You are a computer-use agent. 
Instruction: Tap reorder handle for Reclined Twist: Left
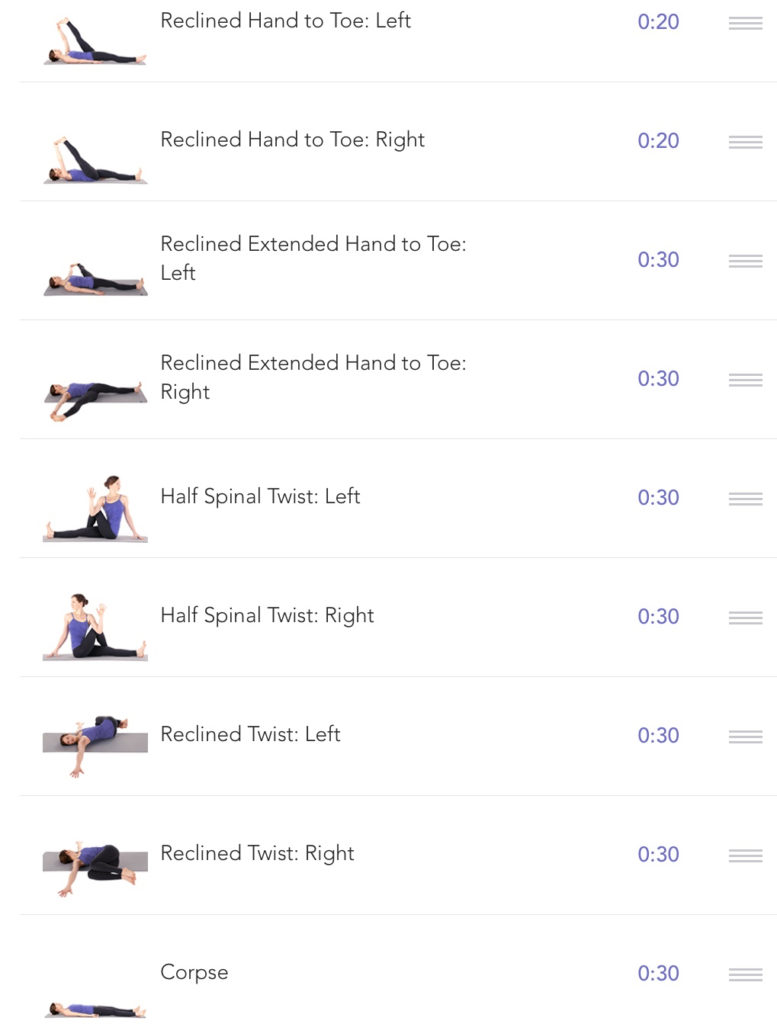(745, 736)
